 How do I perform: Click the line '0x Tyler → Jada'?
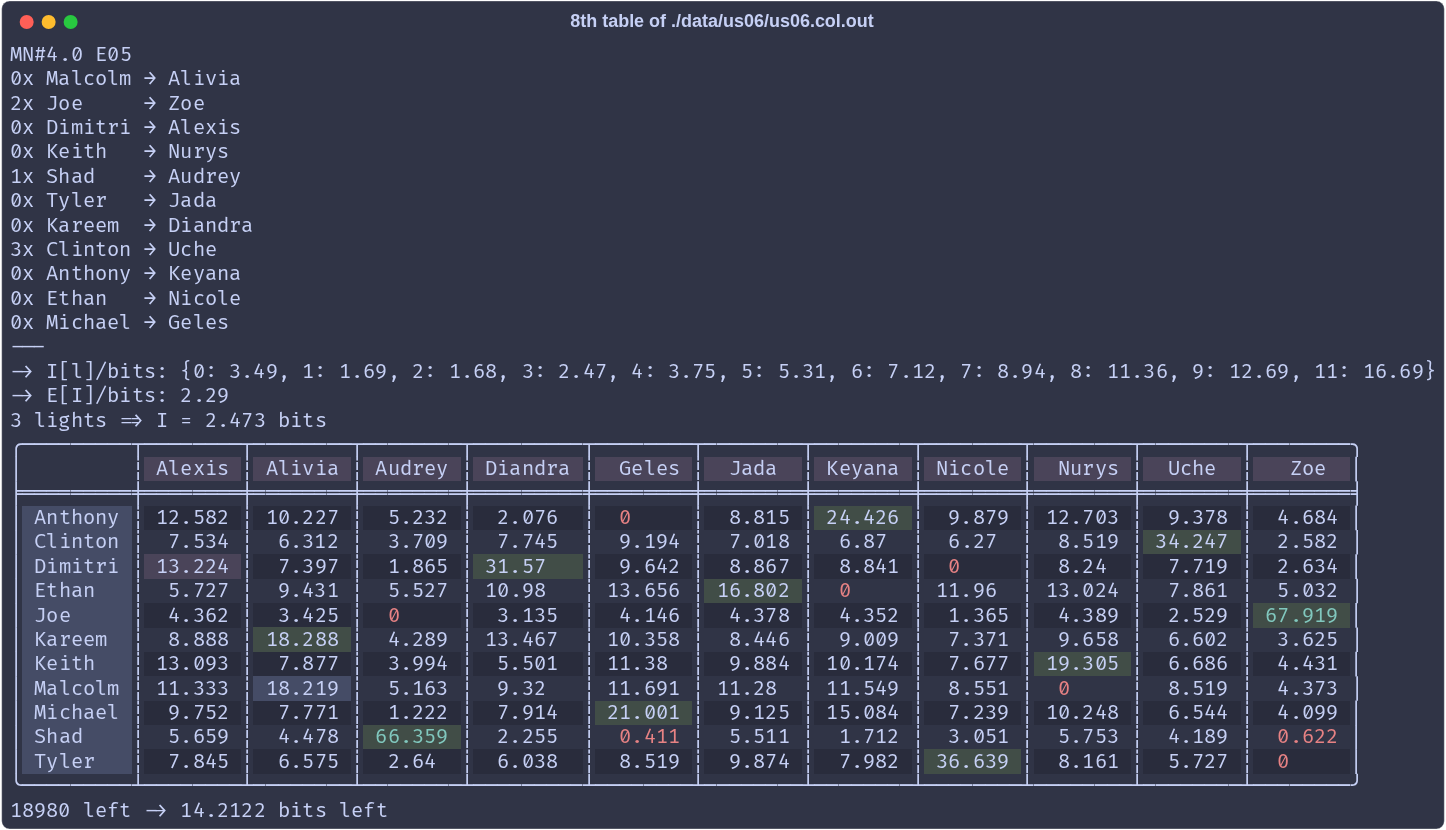pos(113,200)
